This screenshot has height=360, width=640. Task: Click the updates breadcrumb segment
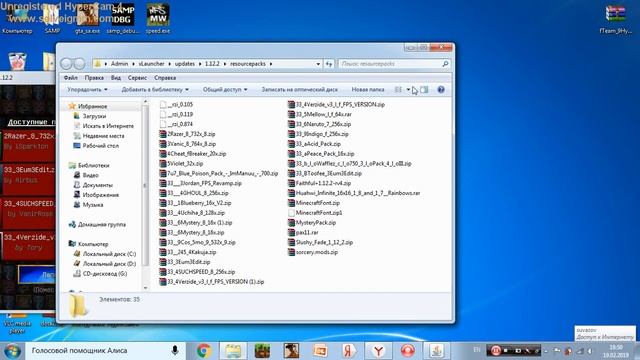coord(185,64)
